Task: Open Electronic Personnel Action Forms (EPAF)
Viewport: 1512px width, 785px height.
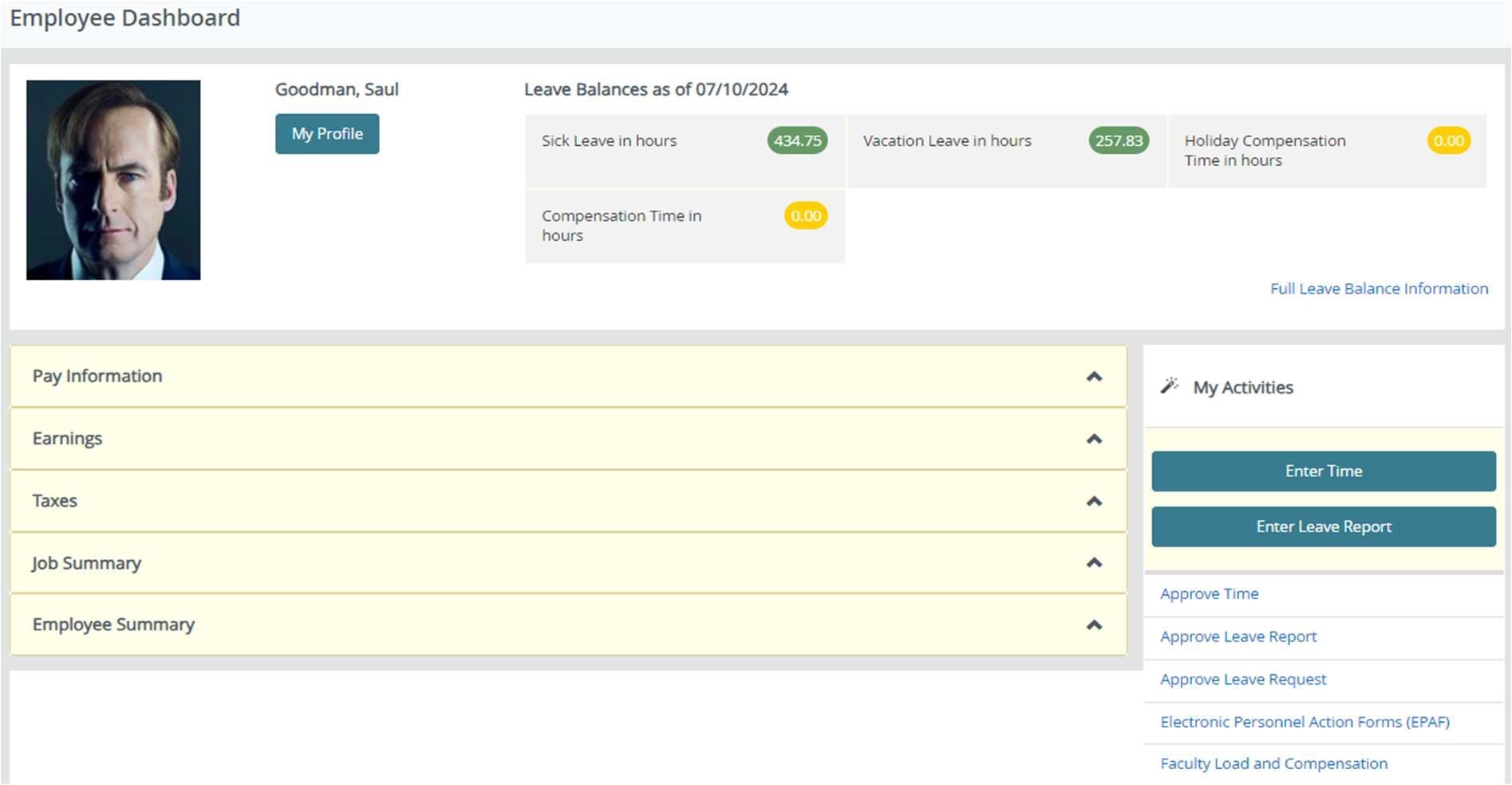Action: coord(1305,722)
